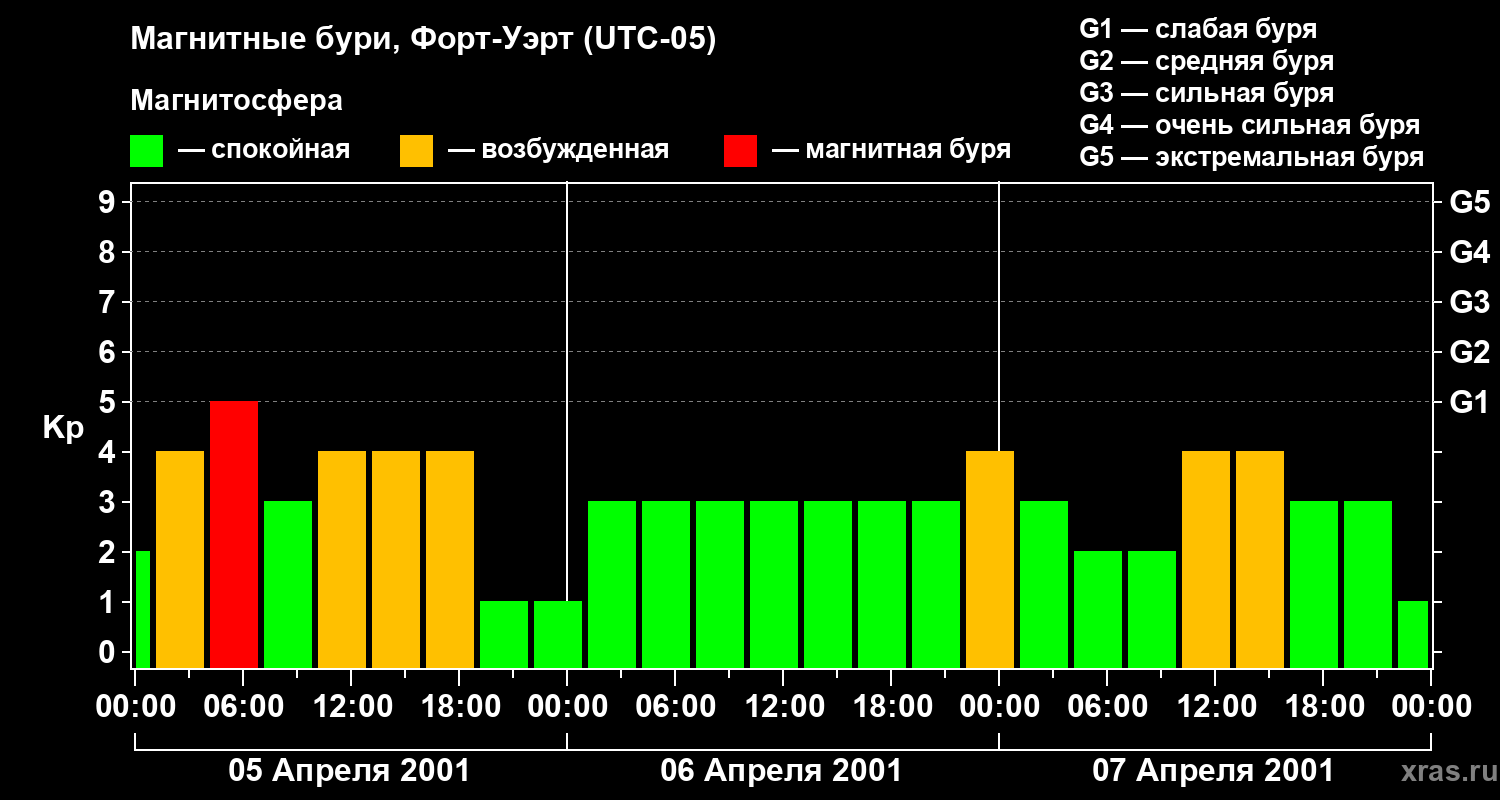Click the '06 Апреля 2001' date label
Screen dimensions: 1500x800
(781, 770)
